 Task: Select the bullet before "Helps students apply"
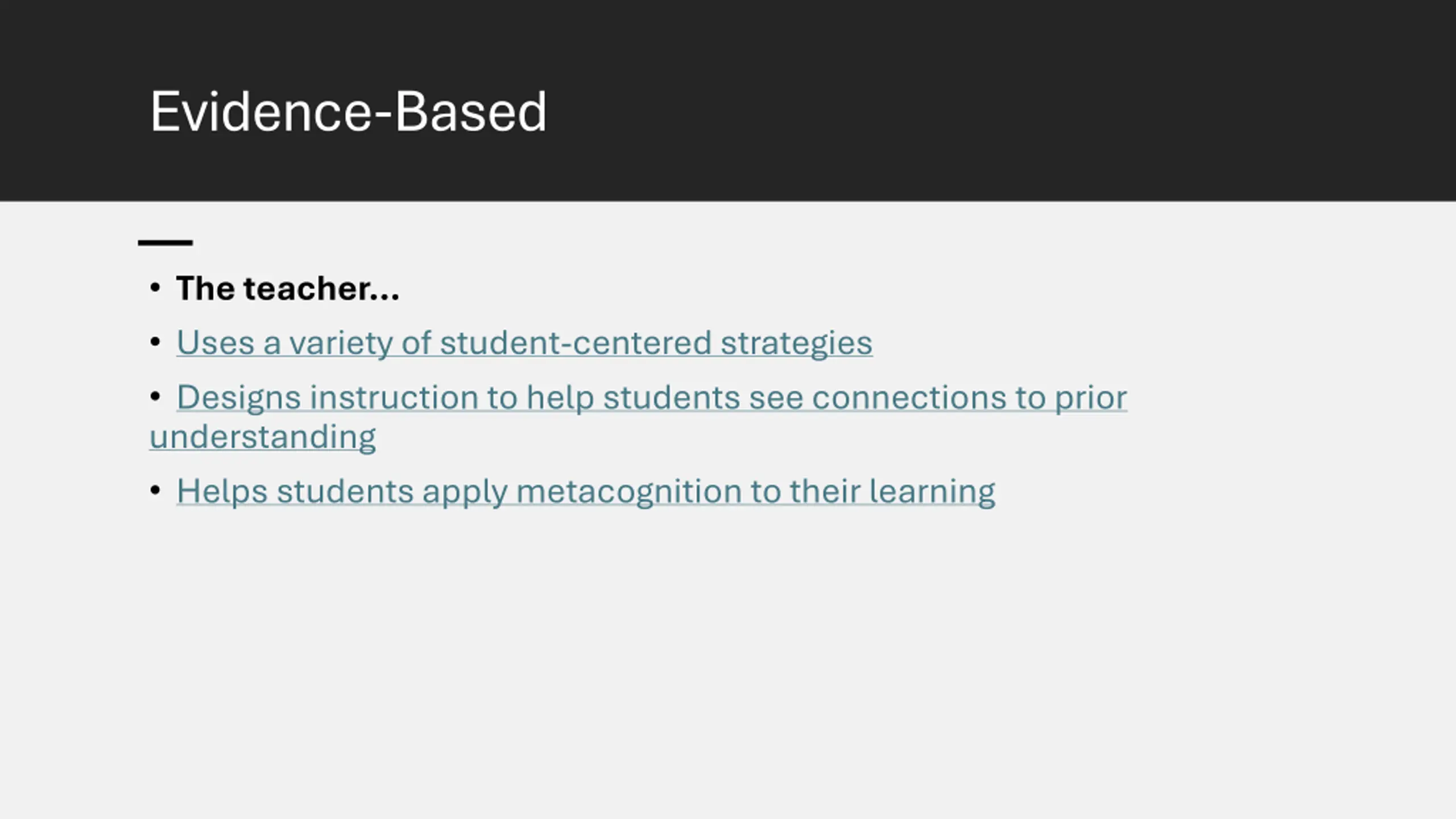point(155,490)
